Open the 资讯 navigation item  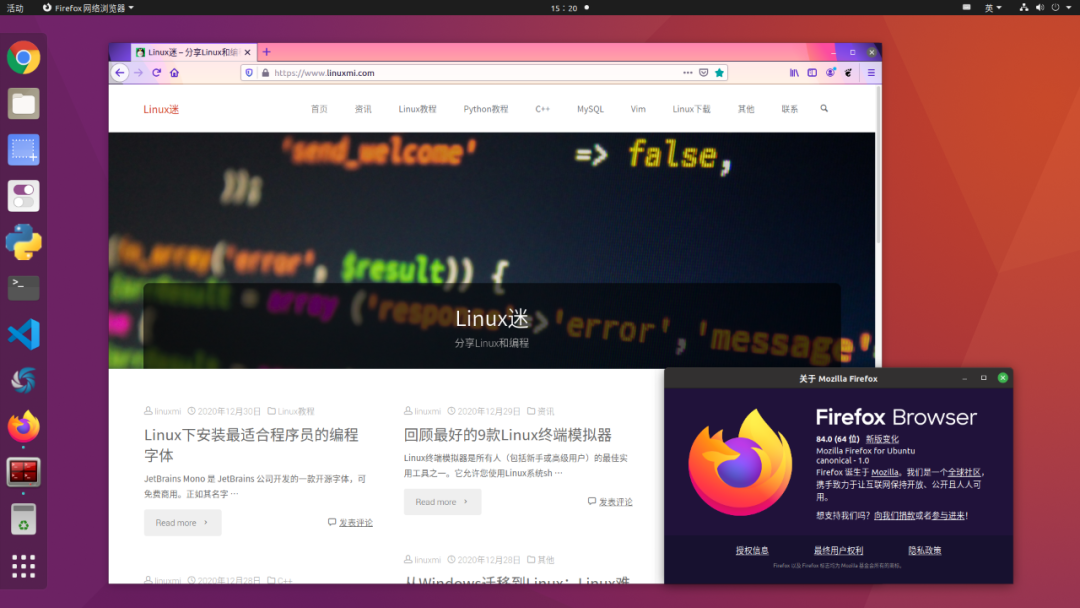click(x=363, y=109)
